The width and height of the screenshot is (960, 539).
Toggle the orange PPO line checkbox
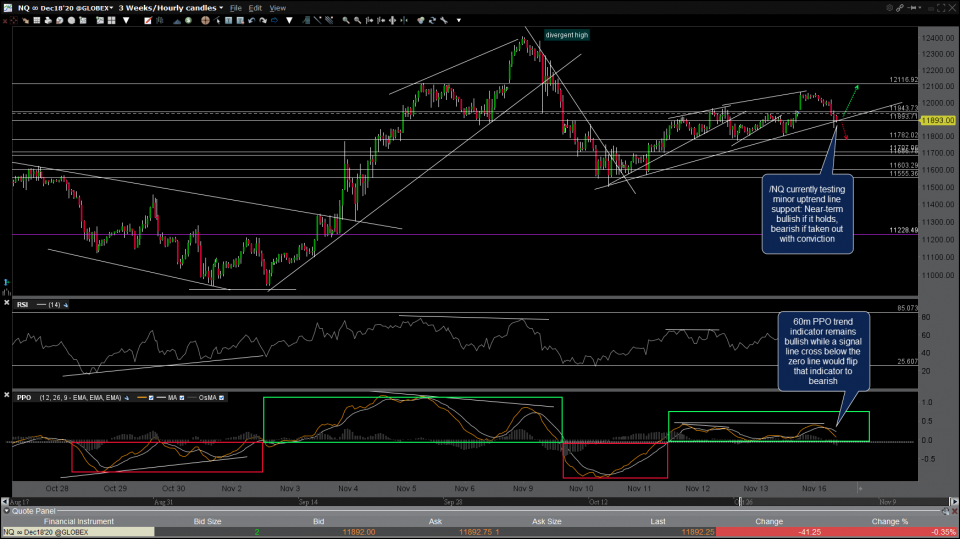(151, 398)
